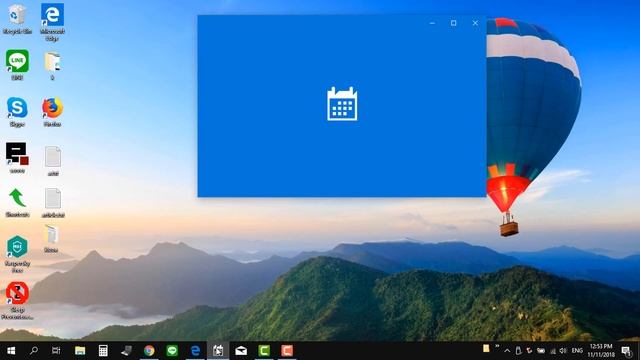The image size is (640, 360).
Task: Click the gray device icon after Calculator on taskbar
Action: pyautogui.click(x=126, y=351)
